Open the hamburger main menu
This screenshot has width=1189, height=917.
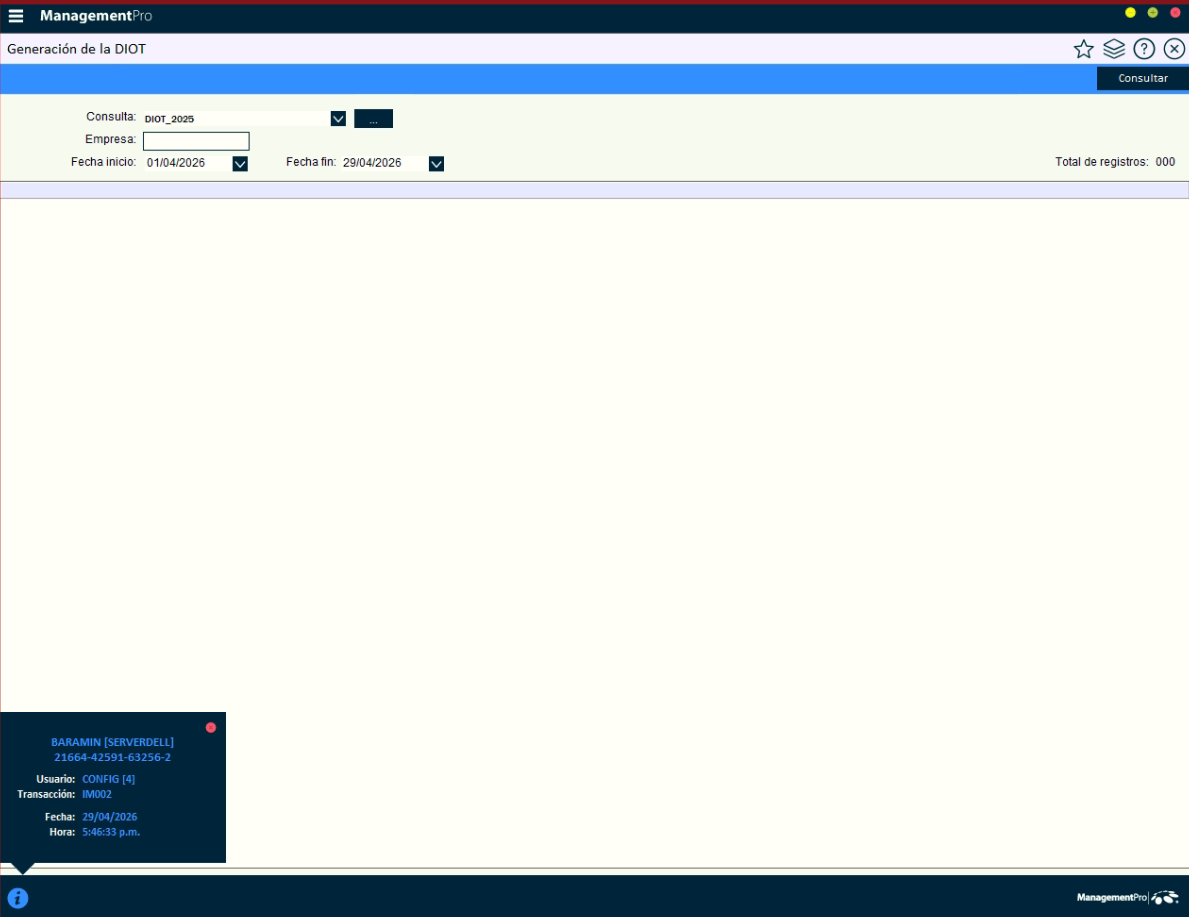[16, 16]
